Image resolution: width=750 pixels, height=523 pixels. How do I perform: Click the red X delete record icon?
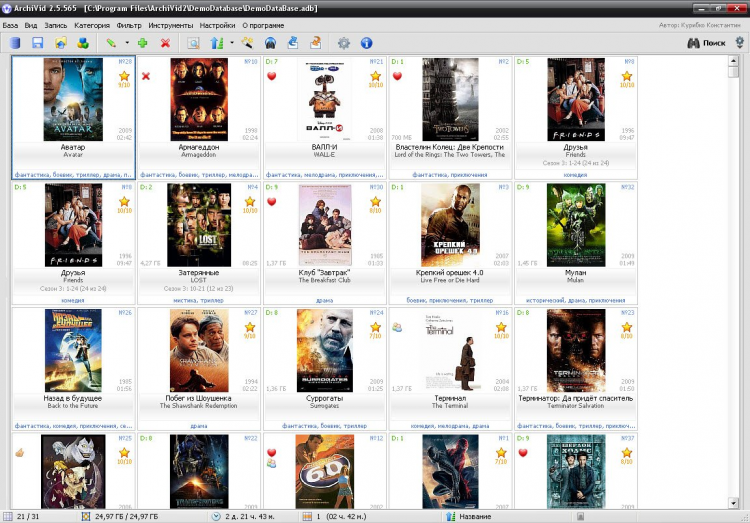pyautogui.click(x=165, y=43)
